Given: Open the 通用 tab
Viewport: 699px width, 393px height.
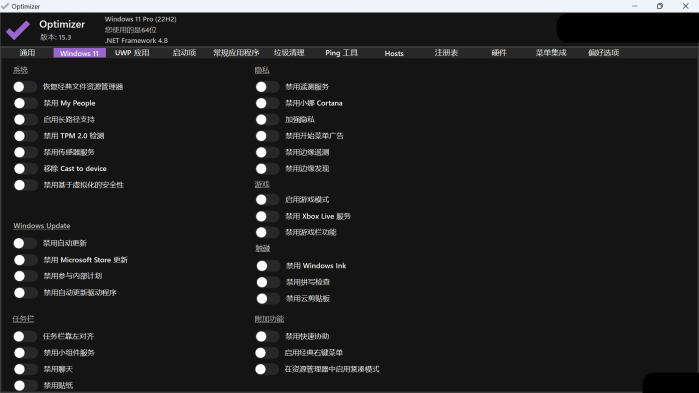Looking at the screenshot, I should coord(27,53).
